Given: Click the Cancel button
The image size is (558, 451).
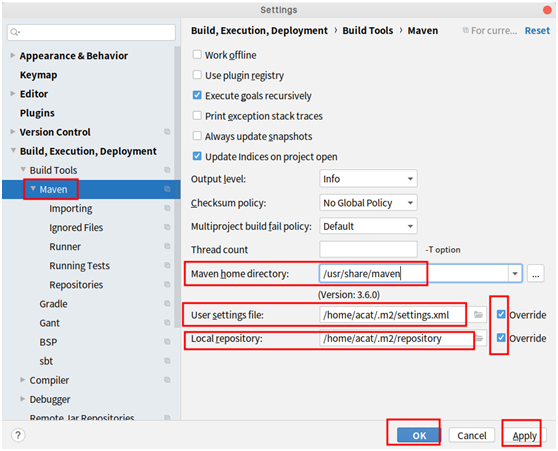Looking at the screenshot, I should coord(472,435).
